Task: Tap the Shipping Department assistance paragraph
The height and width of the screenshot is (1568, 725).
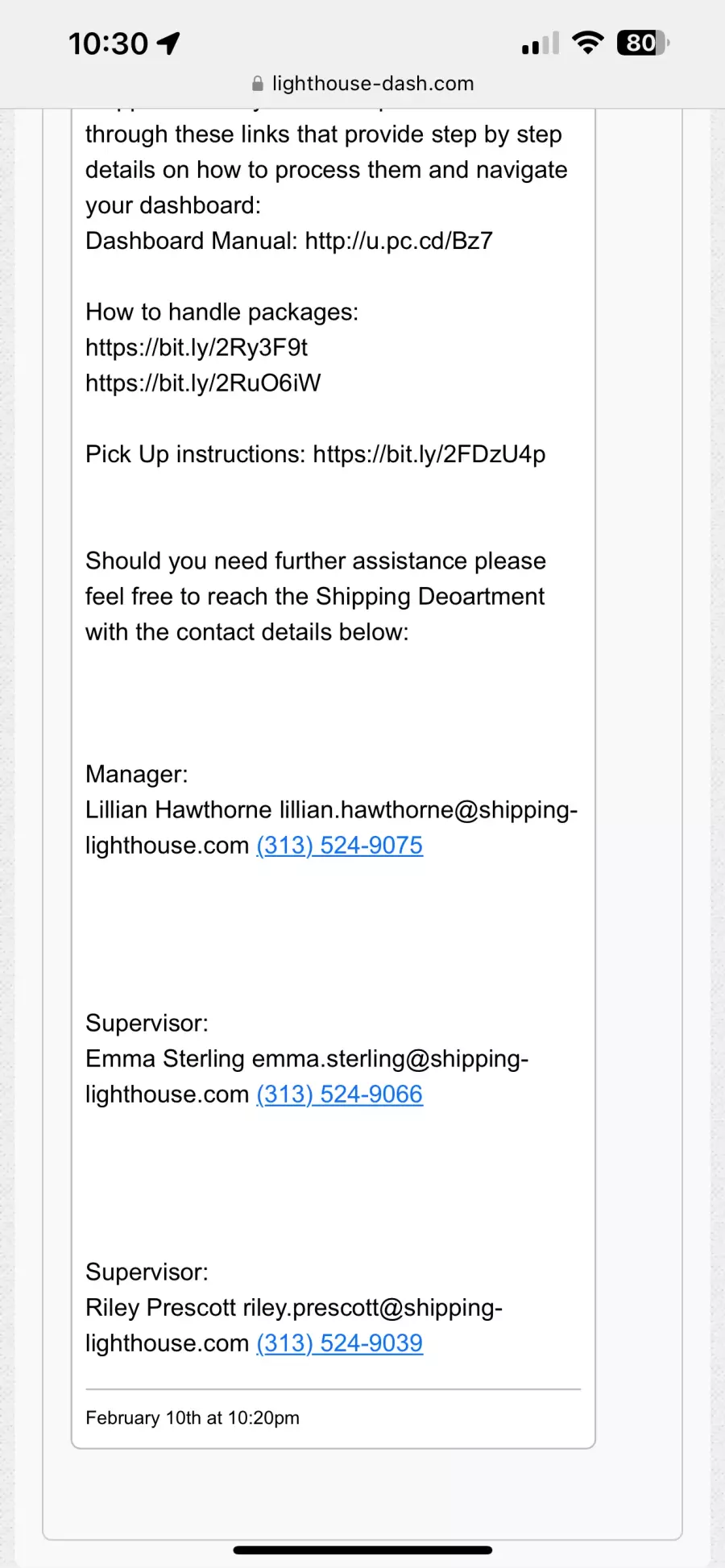Action: 316,597
